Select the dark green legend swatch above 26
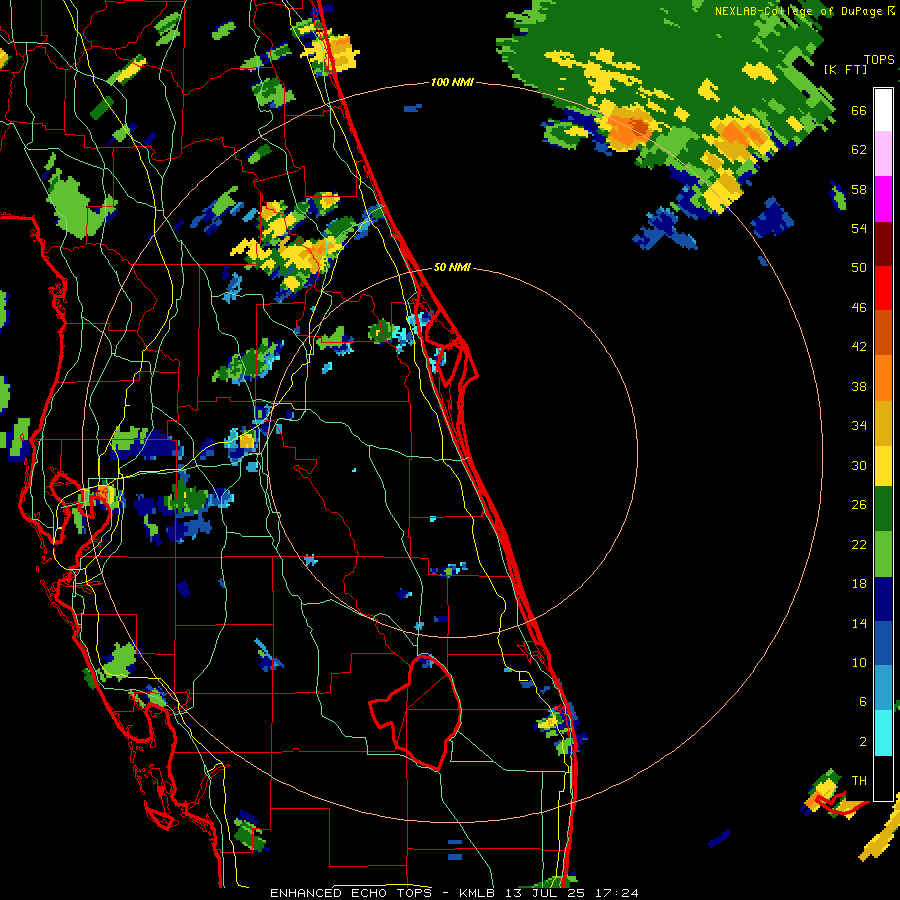 (x=883, y=509)
